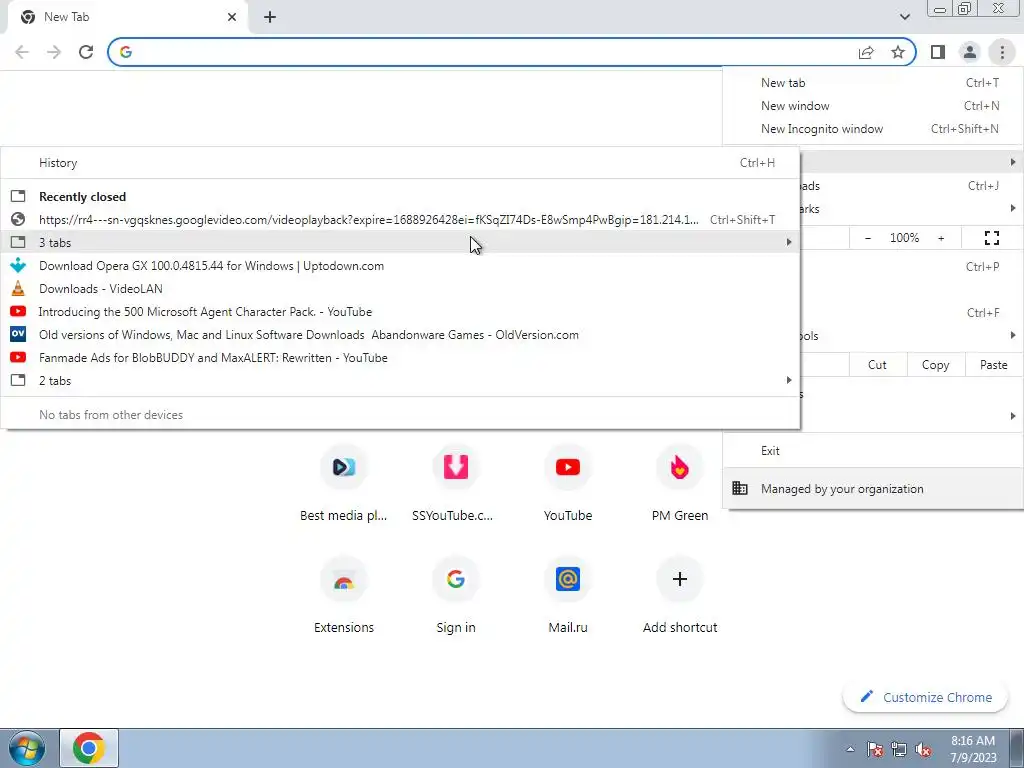The height and width of the screenshot is (768, 1024).
Task: Reopen OldVersion.com page
Action: [x=400, y=334]
